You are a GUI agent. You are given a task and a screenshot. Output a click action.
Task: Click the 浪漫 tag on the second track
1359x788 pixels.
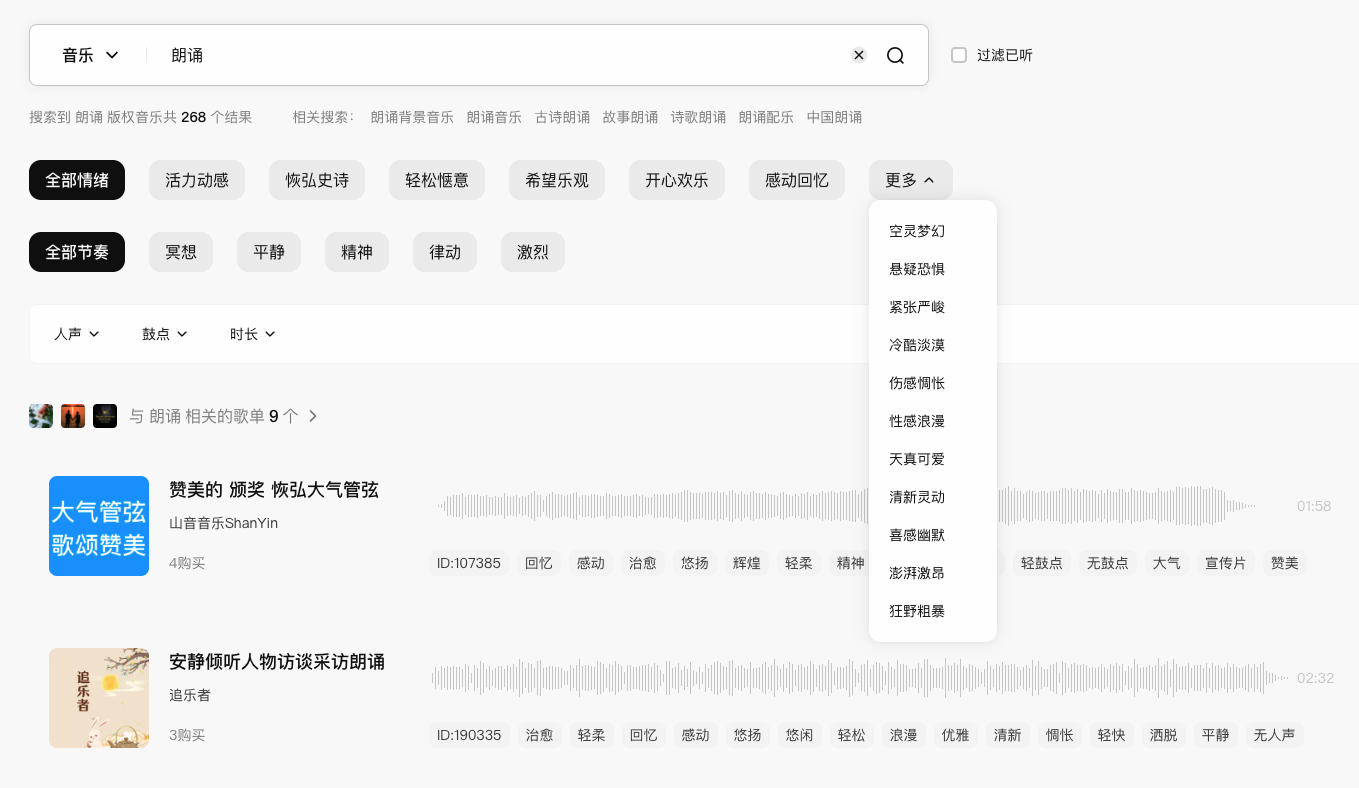click(x=904, y=735)
